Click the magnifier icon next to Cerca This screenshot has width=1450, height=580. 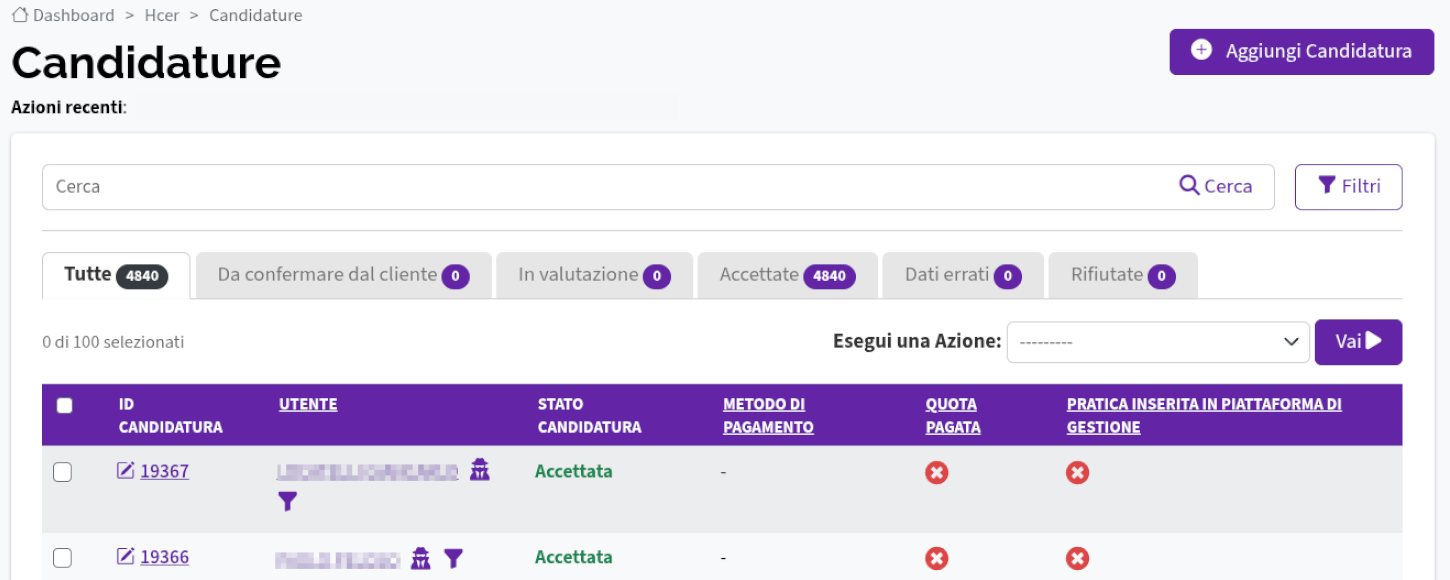1189,185
